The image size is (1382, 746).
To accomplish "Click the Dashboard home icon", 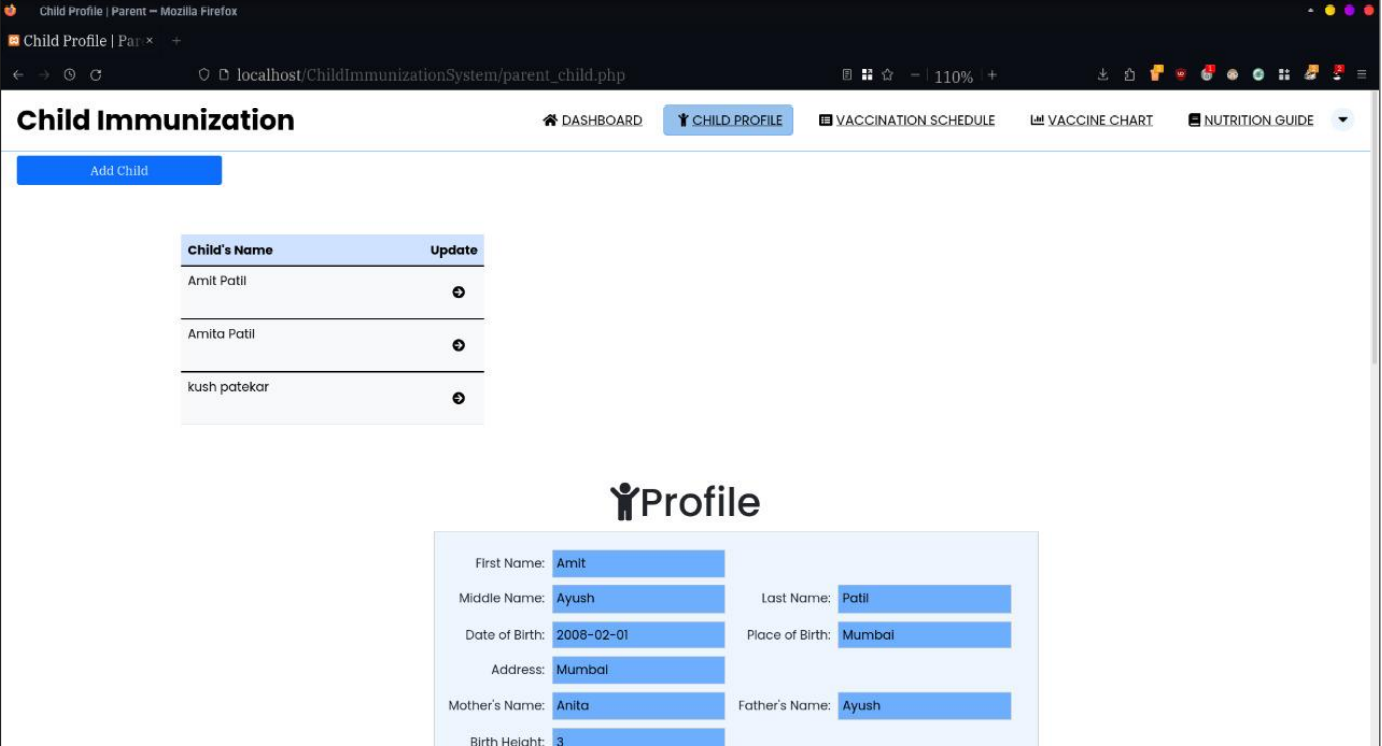I will (548, 120).
